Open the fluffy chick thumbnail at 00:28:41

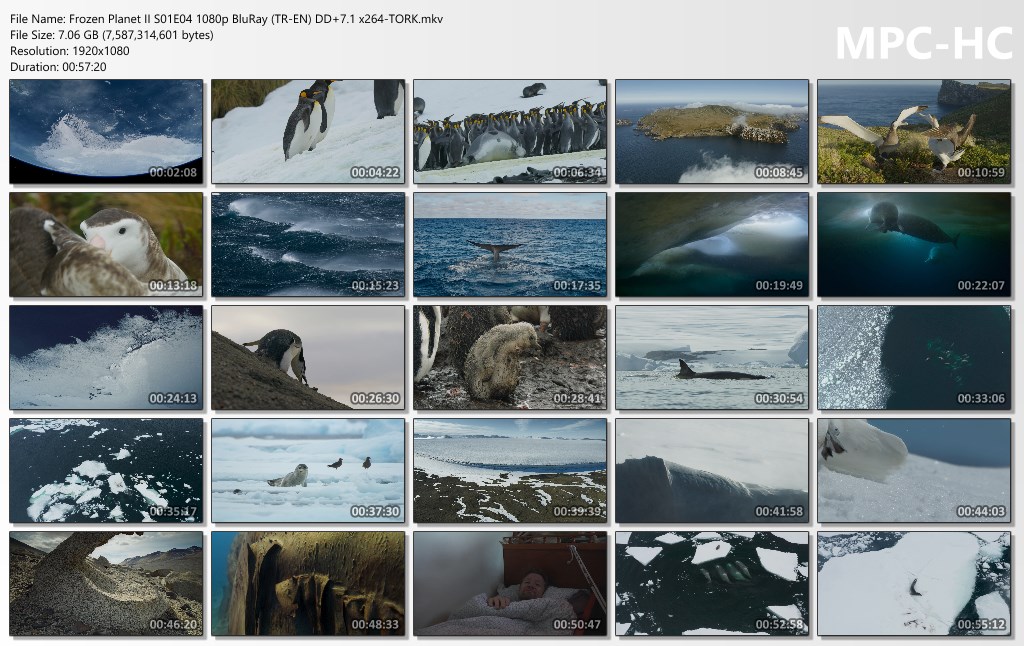click(x=510, y=357)
